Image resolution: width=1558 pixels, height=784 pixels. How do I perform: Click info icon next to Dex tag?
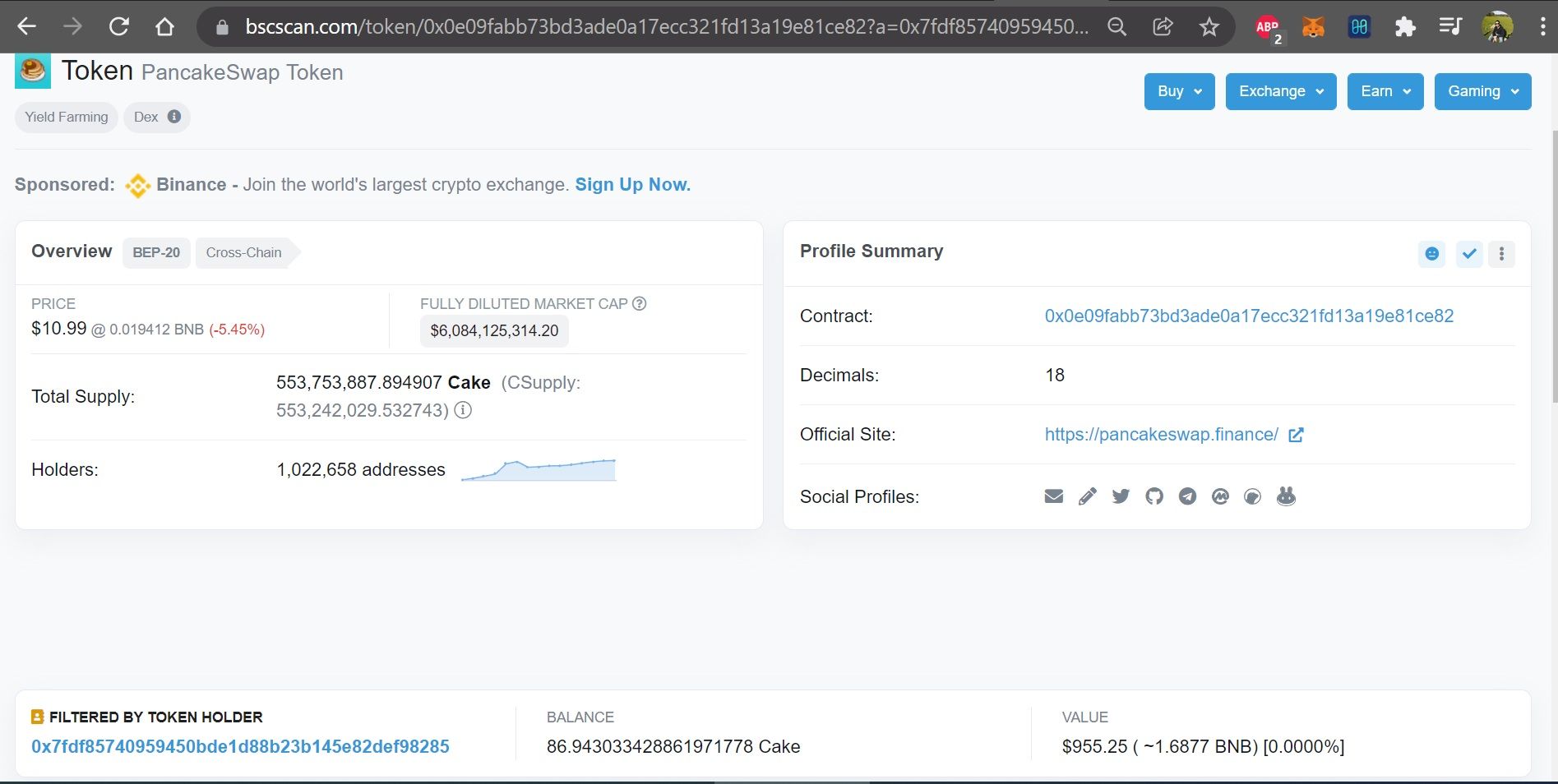(x=174, y=117)
